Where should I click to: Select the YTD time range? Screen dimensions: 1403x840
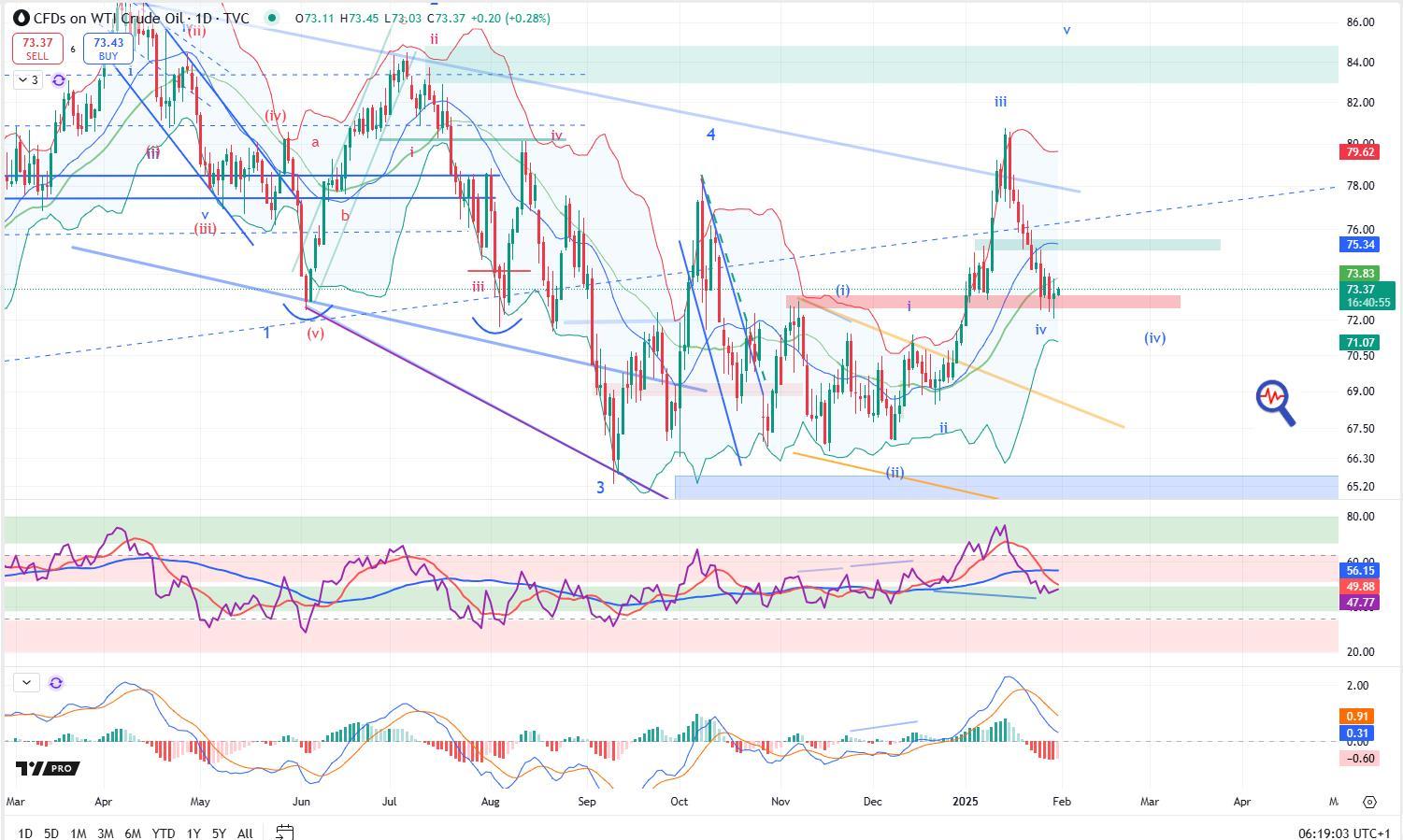pos(164,833)
